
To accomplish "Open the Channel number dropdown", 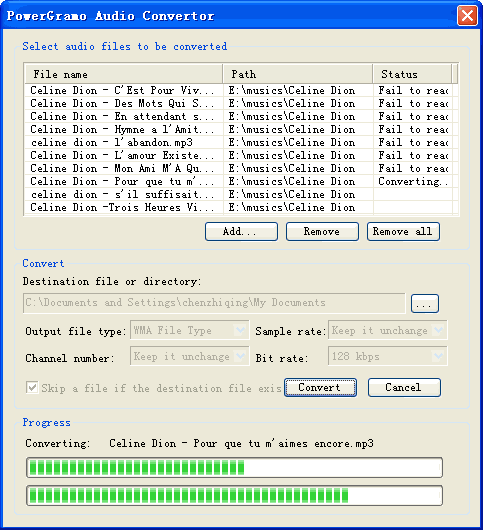I will coord(190,356).
